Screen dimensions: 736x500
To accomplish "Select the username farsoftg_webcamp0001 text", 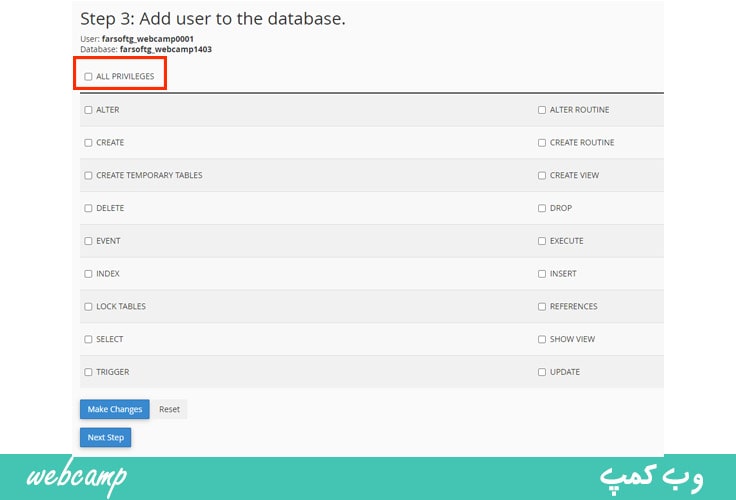I will point(147,38).
